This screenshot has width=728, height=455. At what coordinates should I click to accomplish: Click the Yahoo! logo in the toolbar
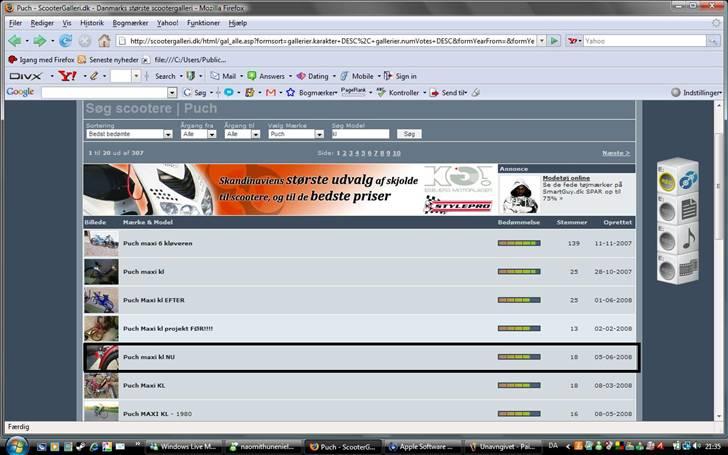68,76
